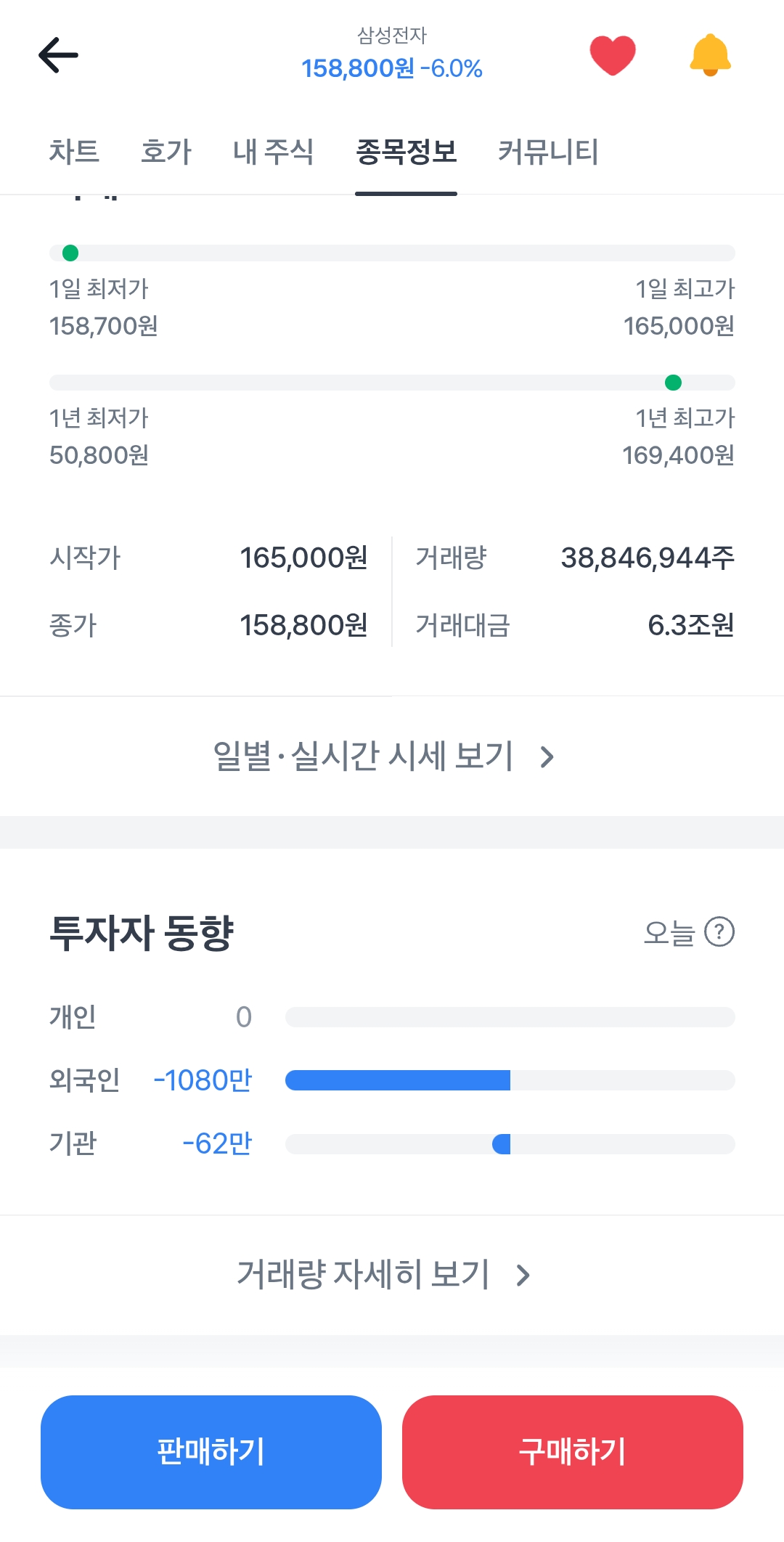784x1542 pixels.
Task: Click the 1일 price range green marker
Action: (x=70, y=253)
